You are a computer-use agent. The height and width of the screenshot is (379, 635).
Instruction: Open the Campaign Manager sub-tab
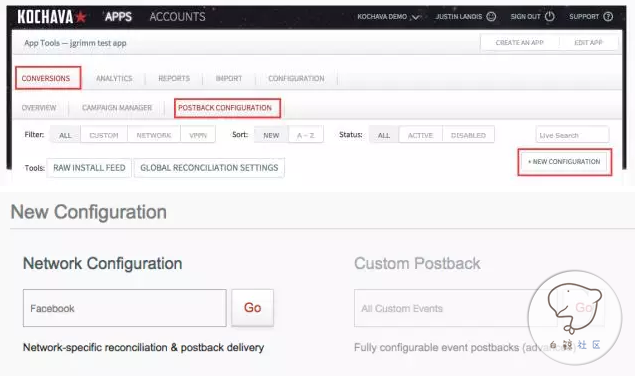(117, 108)
